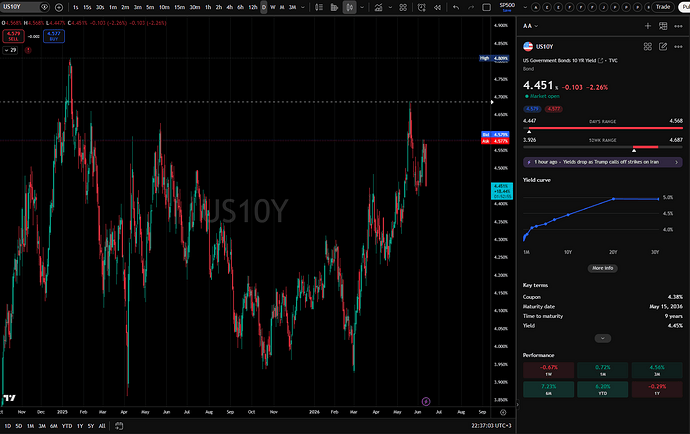The height and width of the screenshot is (434, 690).
Task: Open the watchlist advanced view icon
Action: click(663, 26)
